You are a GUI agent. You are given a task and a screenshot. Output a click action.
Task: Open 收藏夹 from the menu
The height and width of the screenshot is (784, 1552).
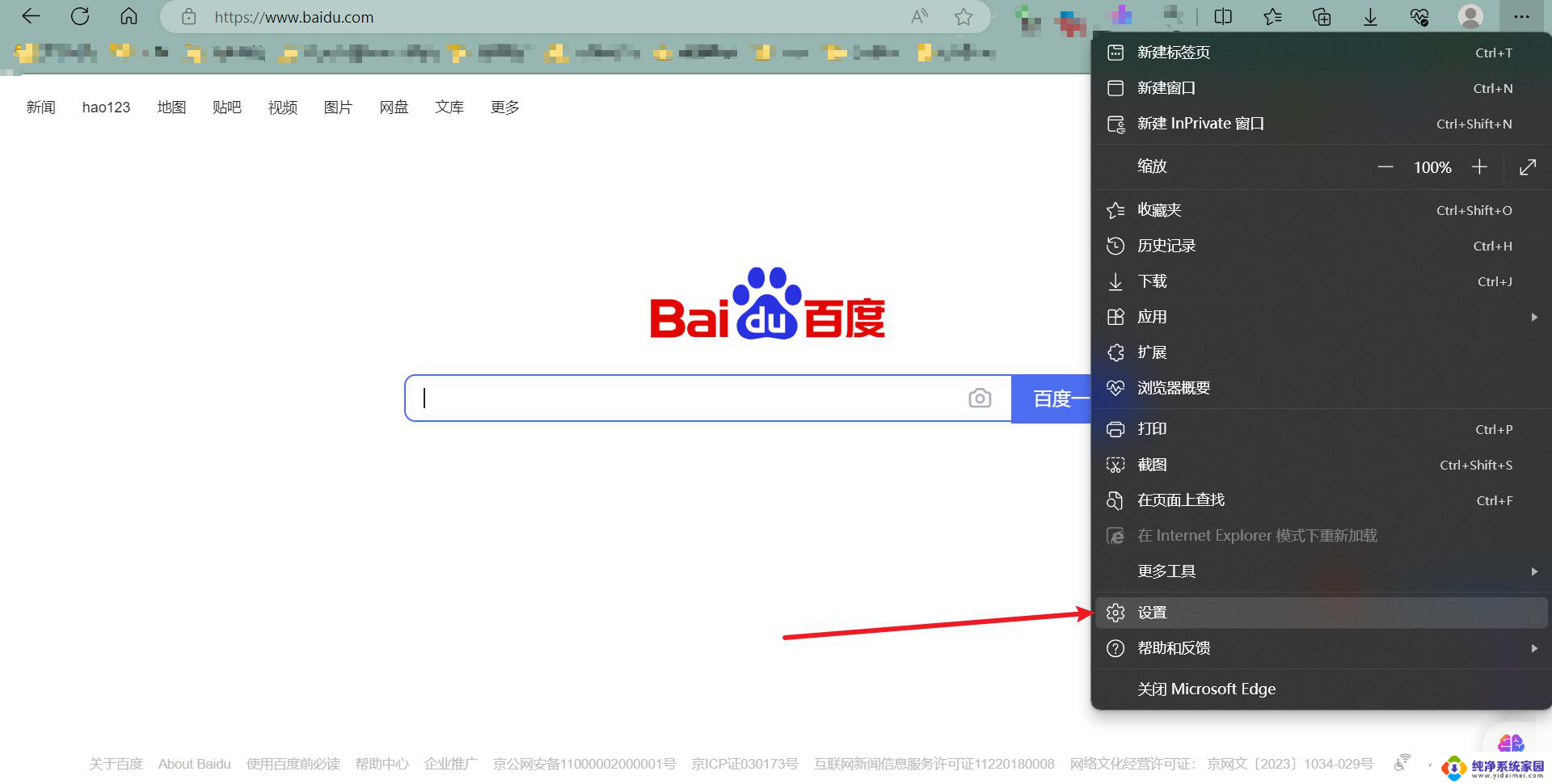point(1321,210)
